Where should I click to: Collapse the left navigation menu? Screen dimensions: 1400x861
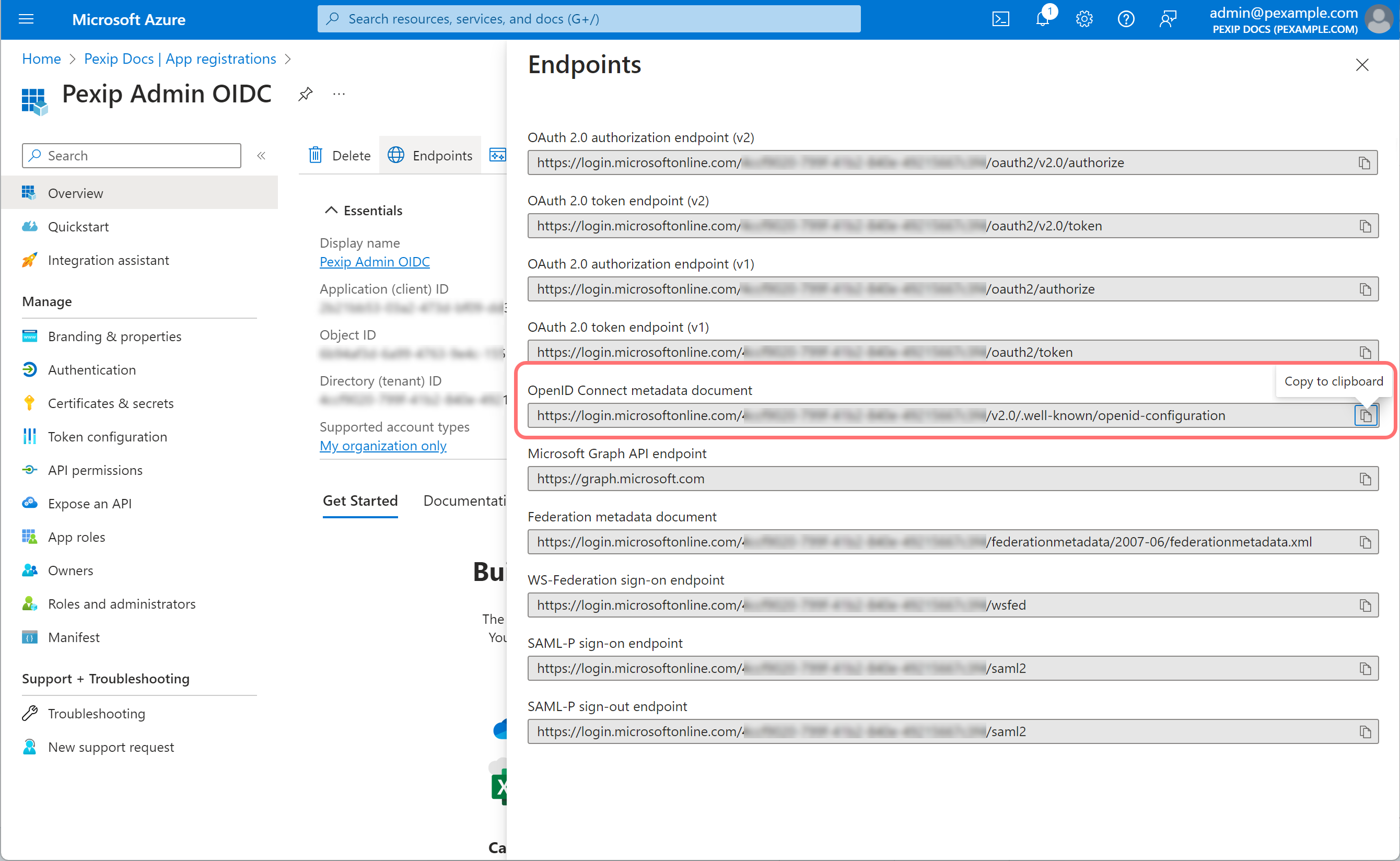[261, 156]
